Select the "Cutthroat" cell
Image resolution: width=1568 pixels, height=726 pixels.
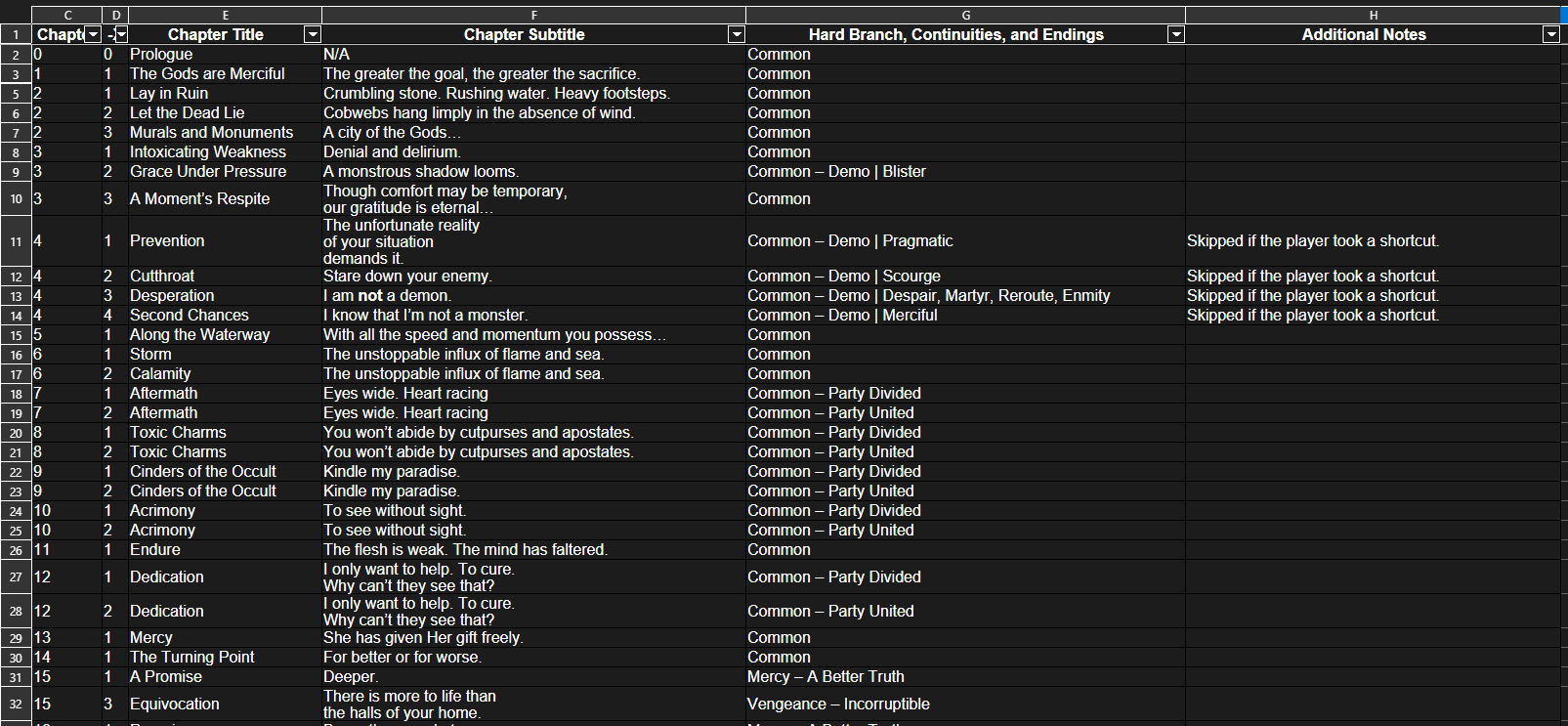(x=226, y=277)
